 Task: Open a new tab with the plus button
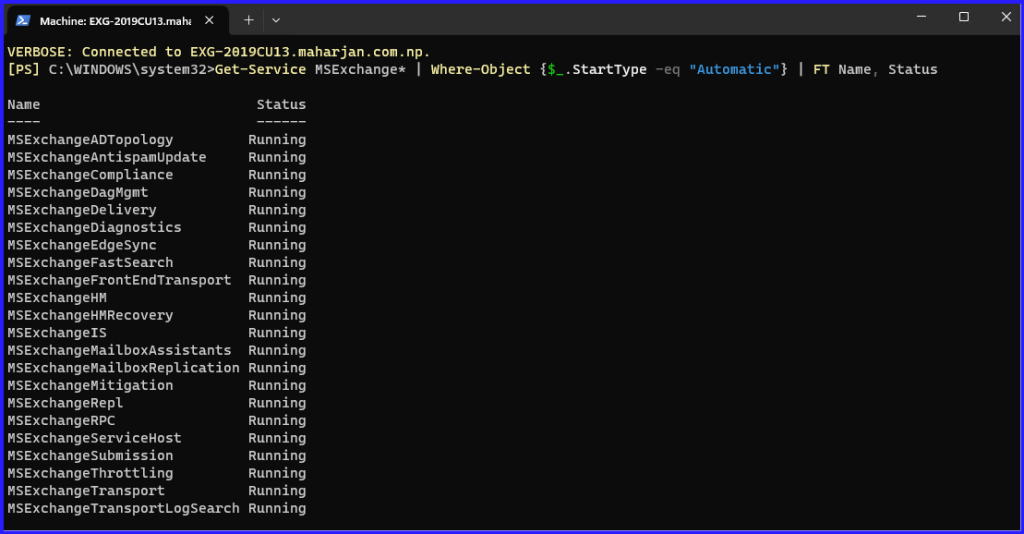(249, 20)
